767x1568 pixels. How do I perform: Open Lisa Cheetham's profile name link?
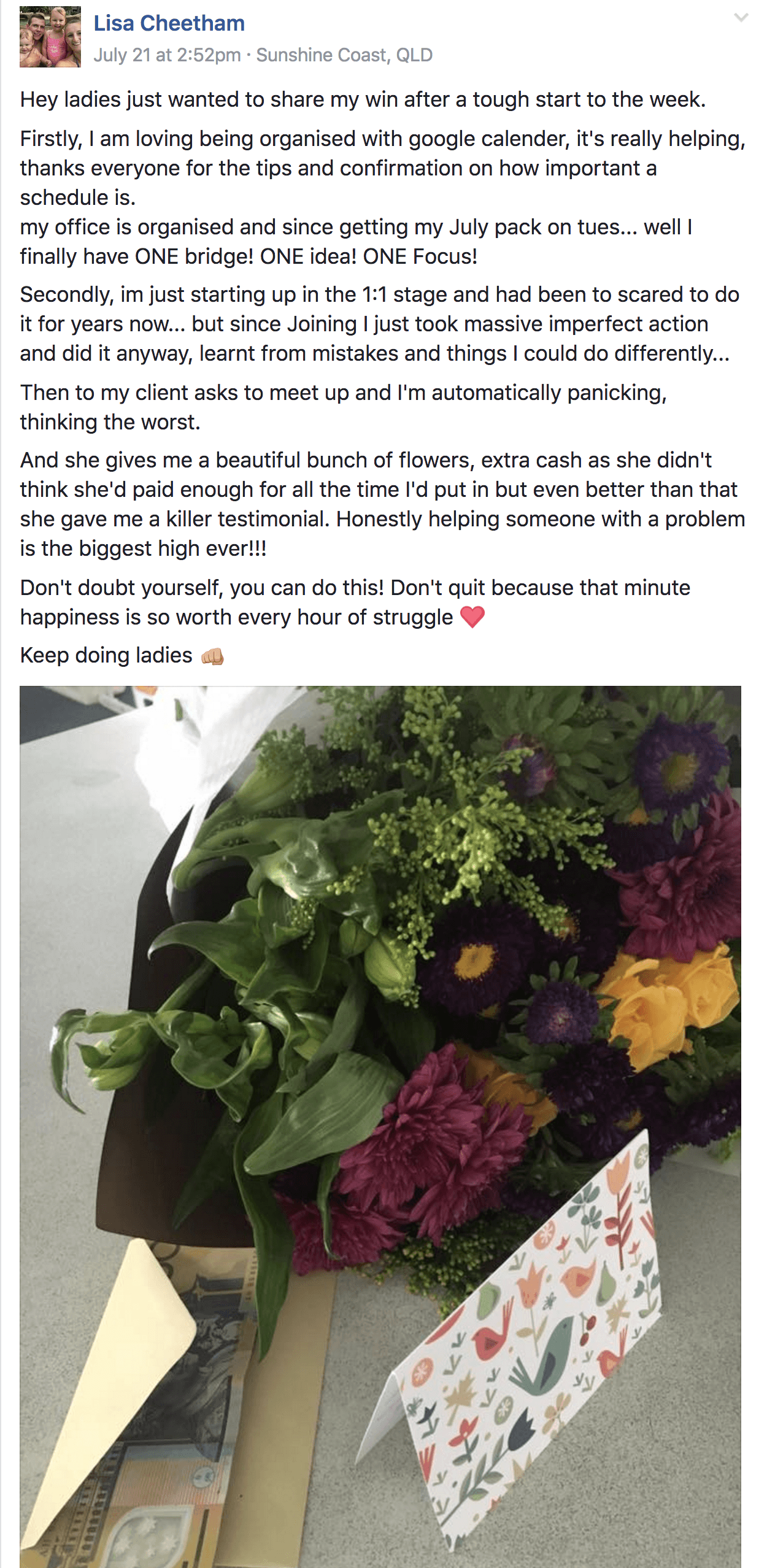click(x=169, y=23)
